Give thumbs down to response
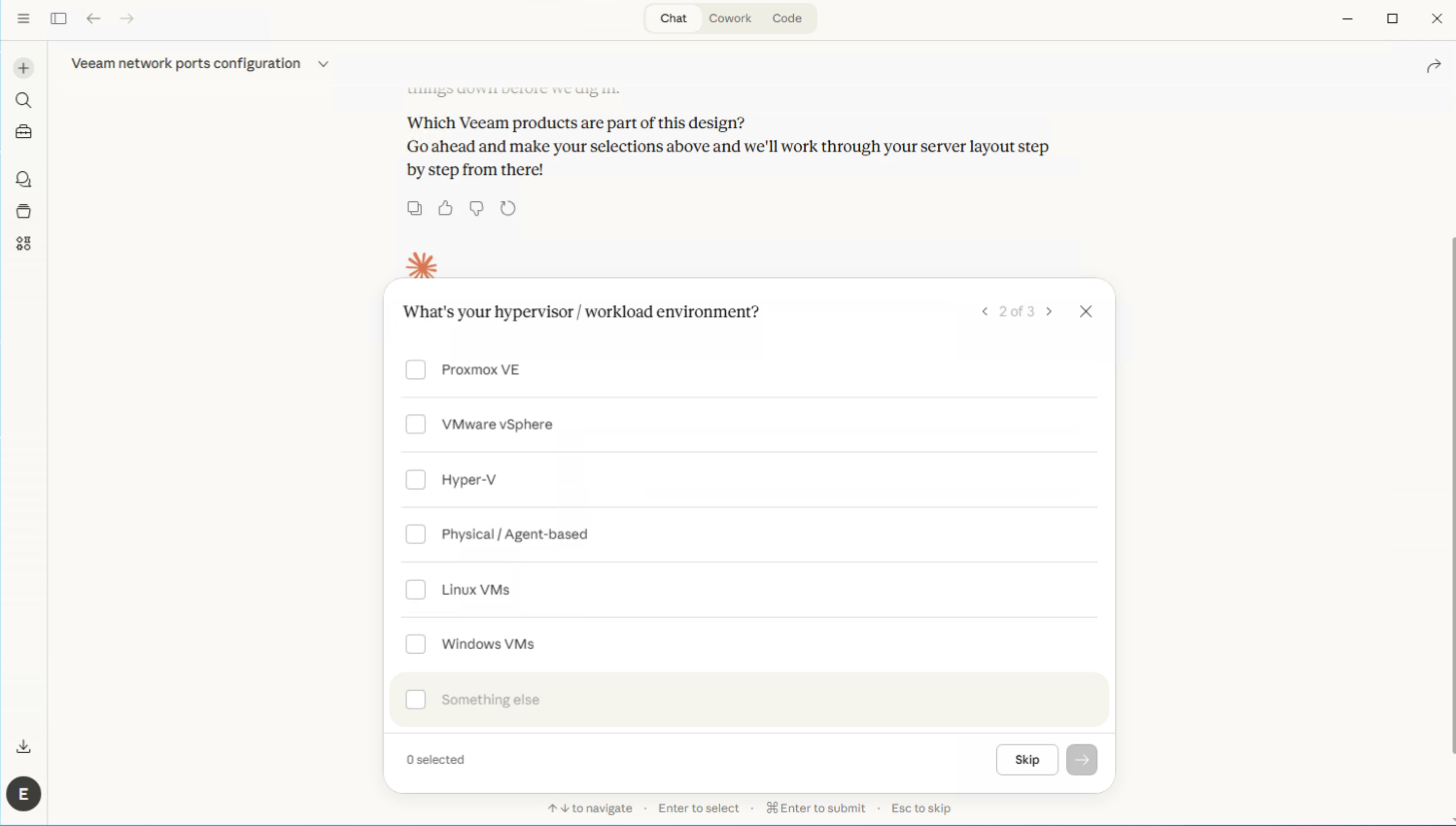The height and width of the screenshot is (826, 1456). [x=477, y=208]
